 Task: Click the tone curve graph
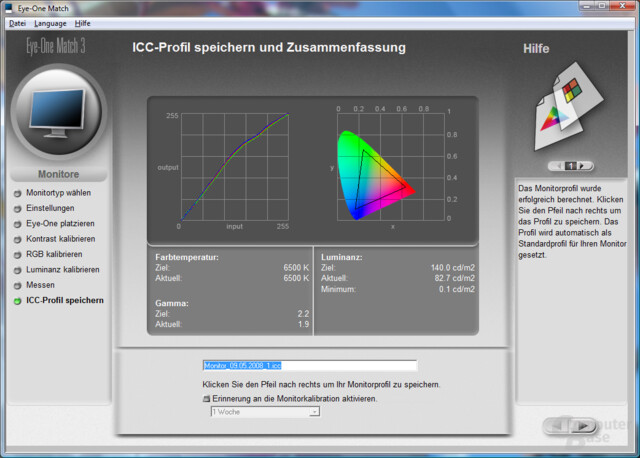tap(235, 167)
